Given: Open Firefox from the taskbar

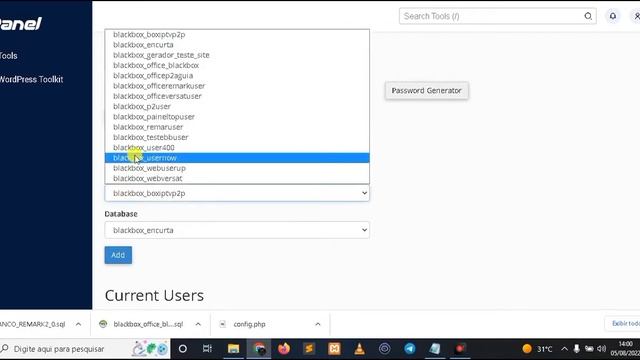Looking at the screenshot, I should click(284, 349).
